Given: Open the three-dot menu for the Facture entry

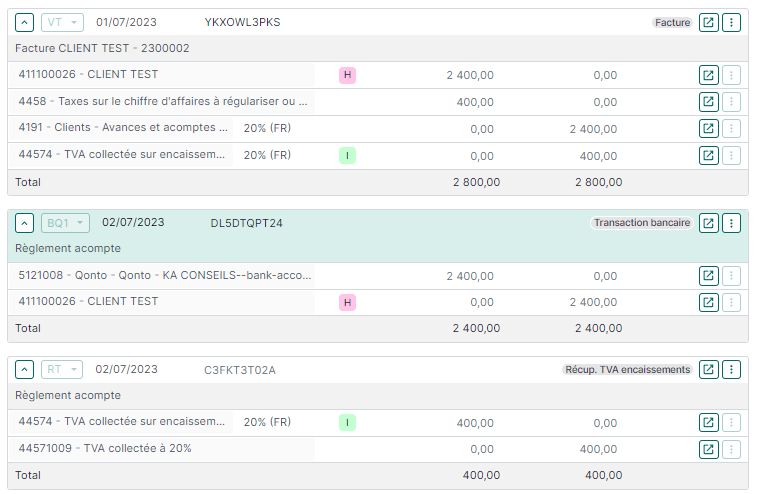Looking at the screenshot, I should tap(731, 22).
